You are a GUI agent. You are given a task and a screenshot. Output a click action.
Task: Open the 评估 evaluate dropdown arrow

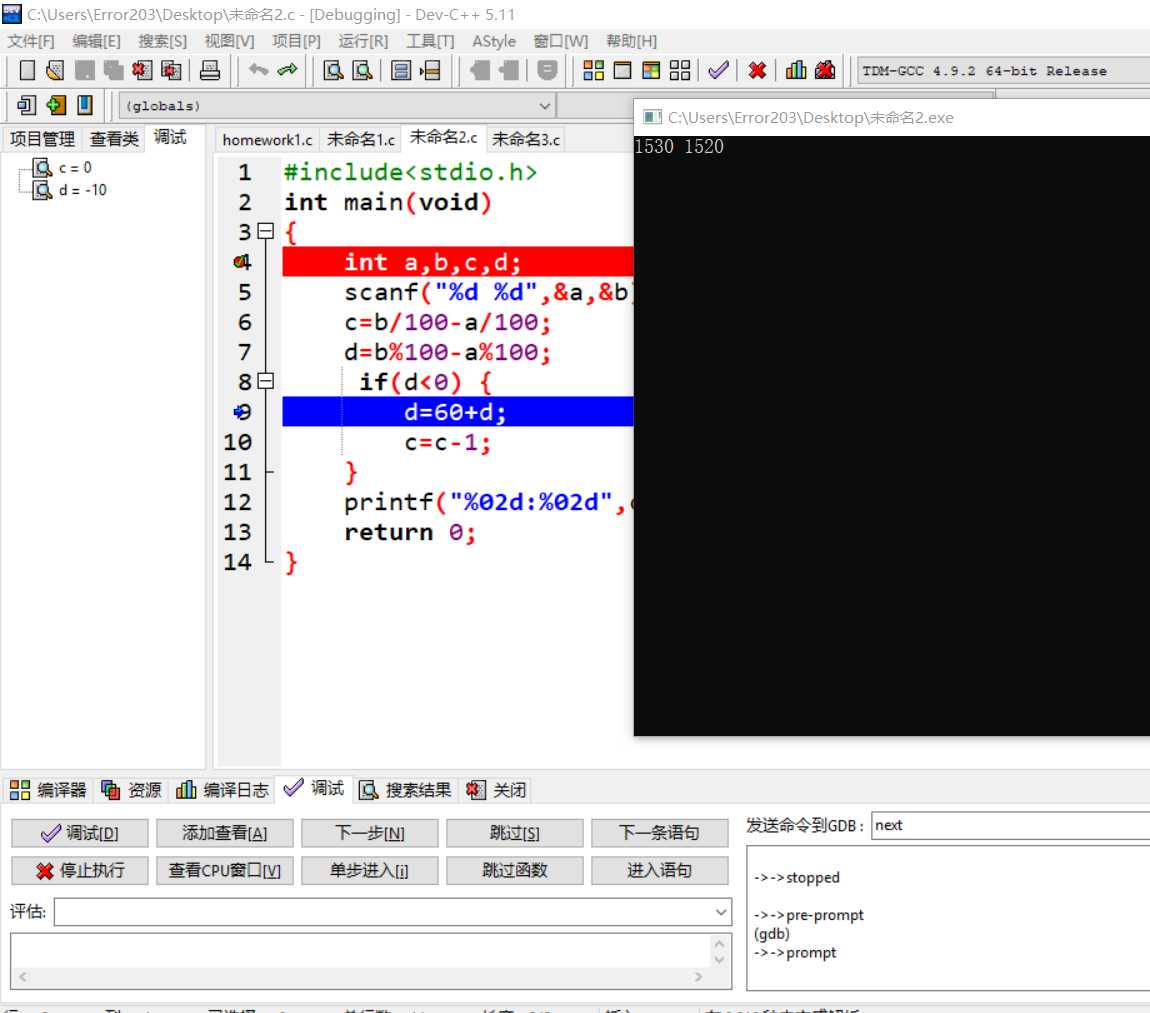point(721,912)
